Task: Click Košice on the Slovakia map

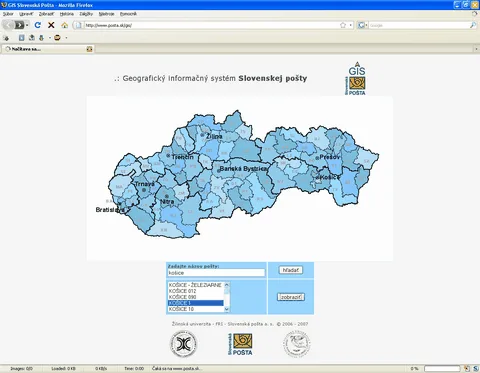Action: click(x=330, y=177)
